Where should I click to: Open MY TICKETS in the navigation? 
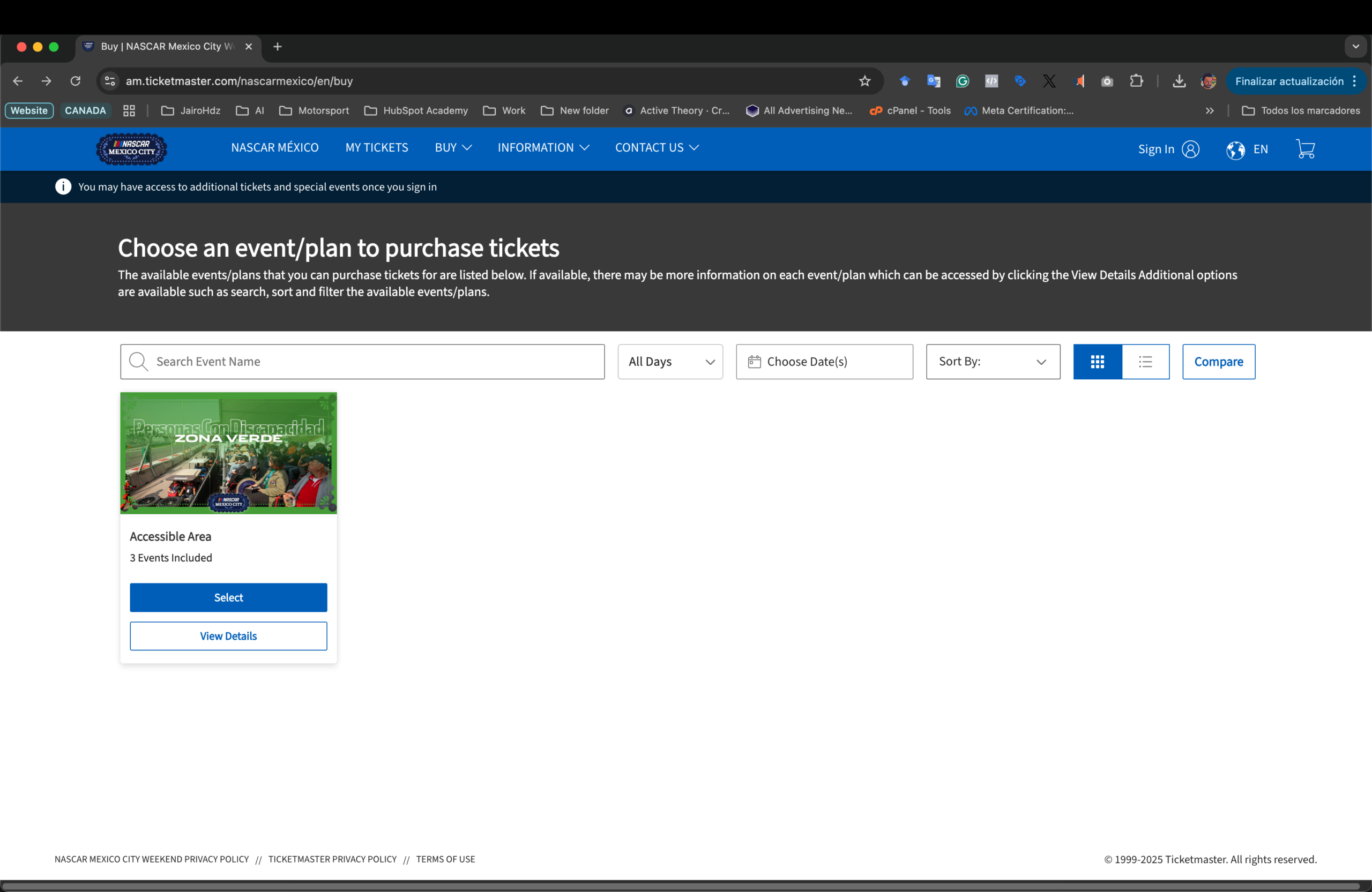click(x=376, y=147)
